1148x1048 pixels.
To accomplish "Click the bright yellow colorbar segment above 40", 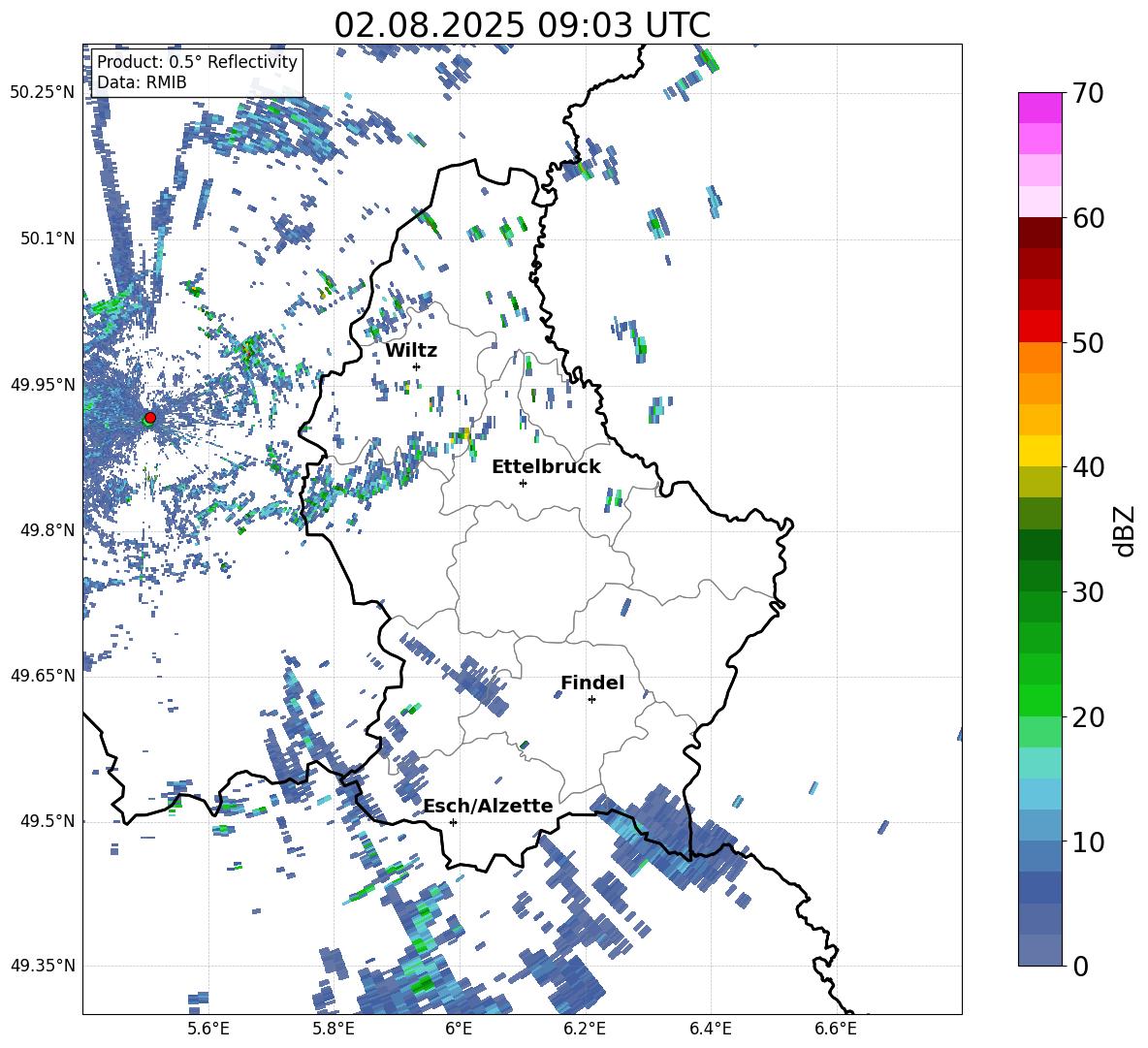I will (x=1039, y=451).
